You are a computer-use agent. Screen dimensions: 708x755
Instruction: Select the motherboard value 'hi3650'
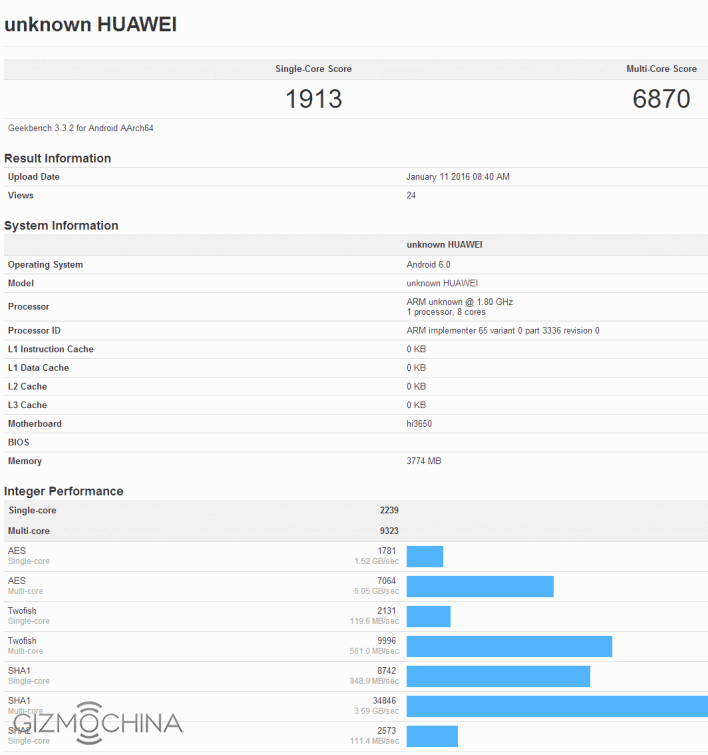point(419,424)
